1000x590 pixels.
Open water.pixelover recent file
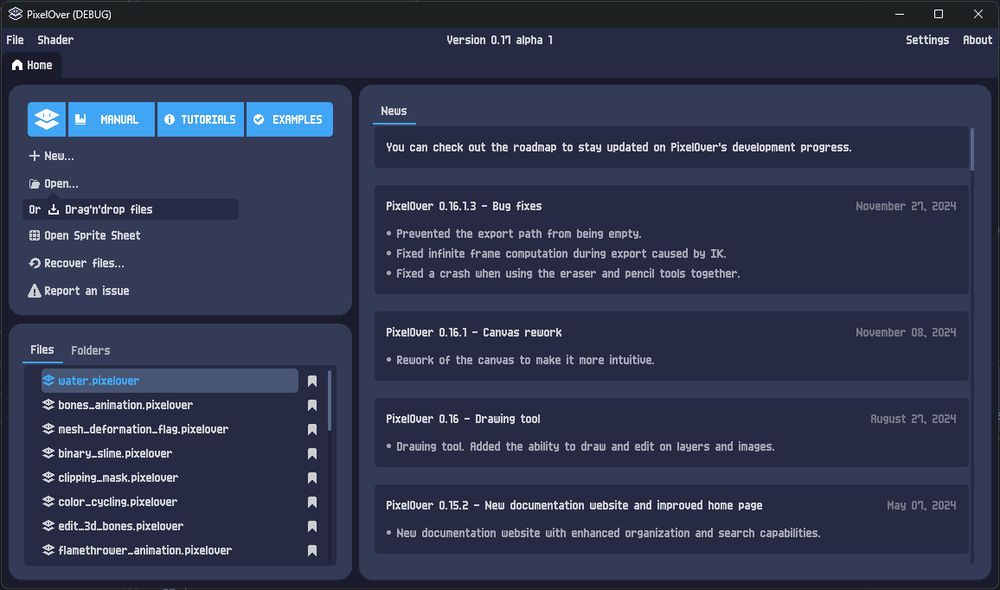(170, 381)
